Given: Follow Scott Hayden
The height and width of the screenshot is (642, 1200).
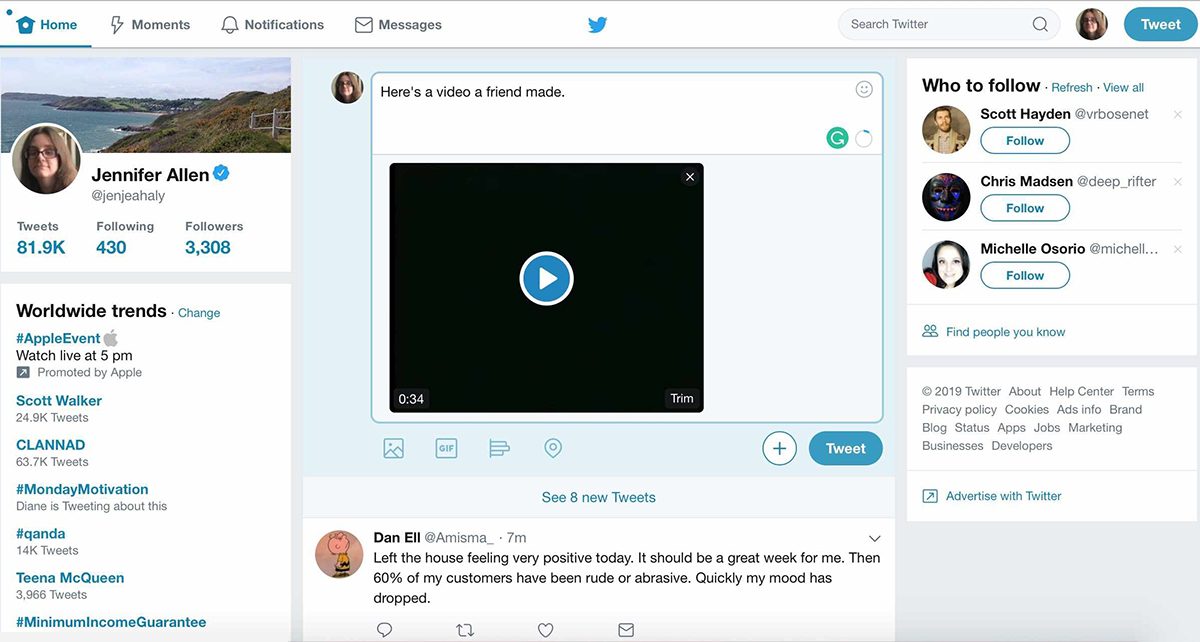Looking at the screenshot, I should [x=1024, y=140].
